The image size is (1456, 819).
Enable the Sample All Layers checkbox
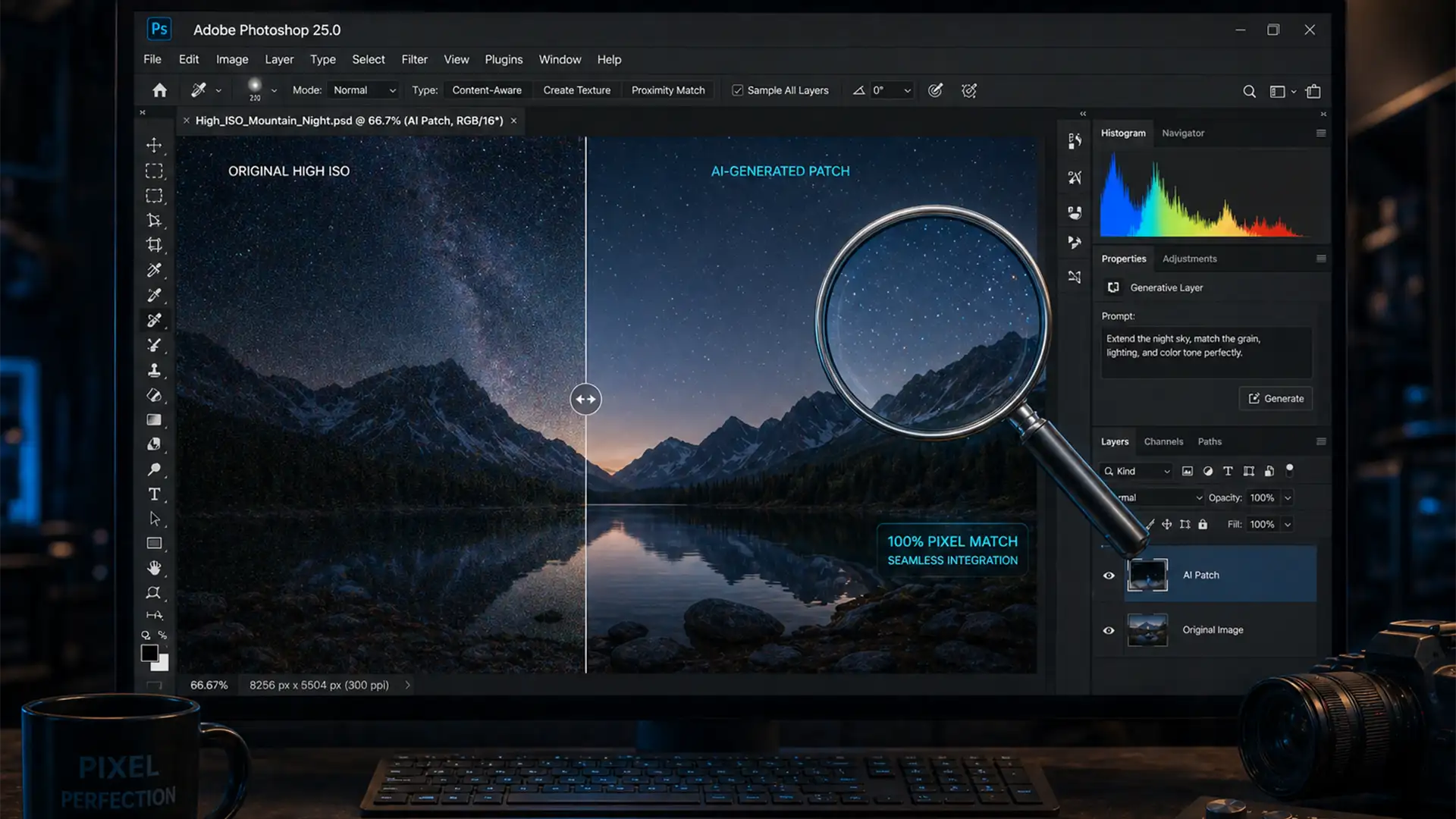pos(737,89)
